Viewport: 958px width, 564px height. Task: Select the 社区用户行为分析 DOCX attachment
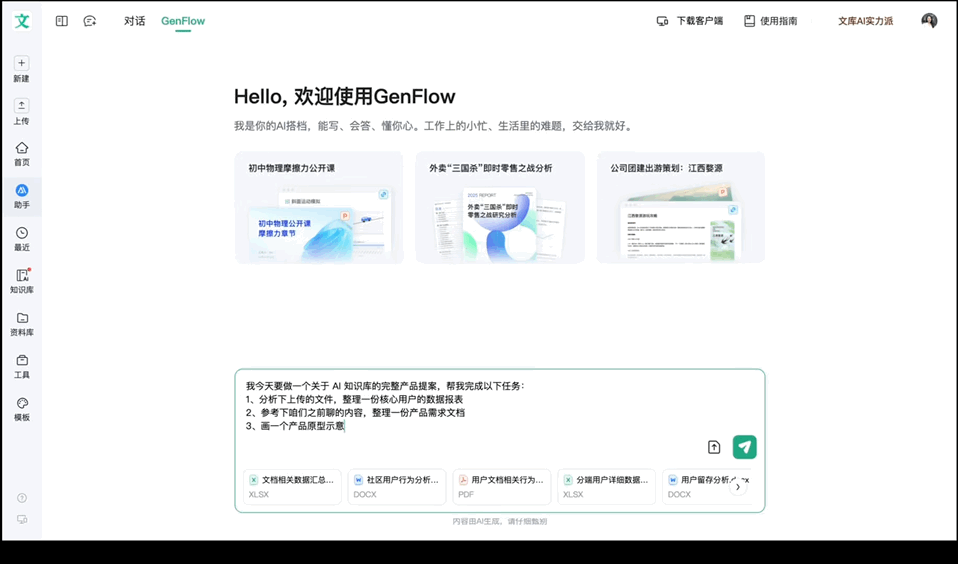point(397,486)
